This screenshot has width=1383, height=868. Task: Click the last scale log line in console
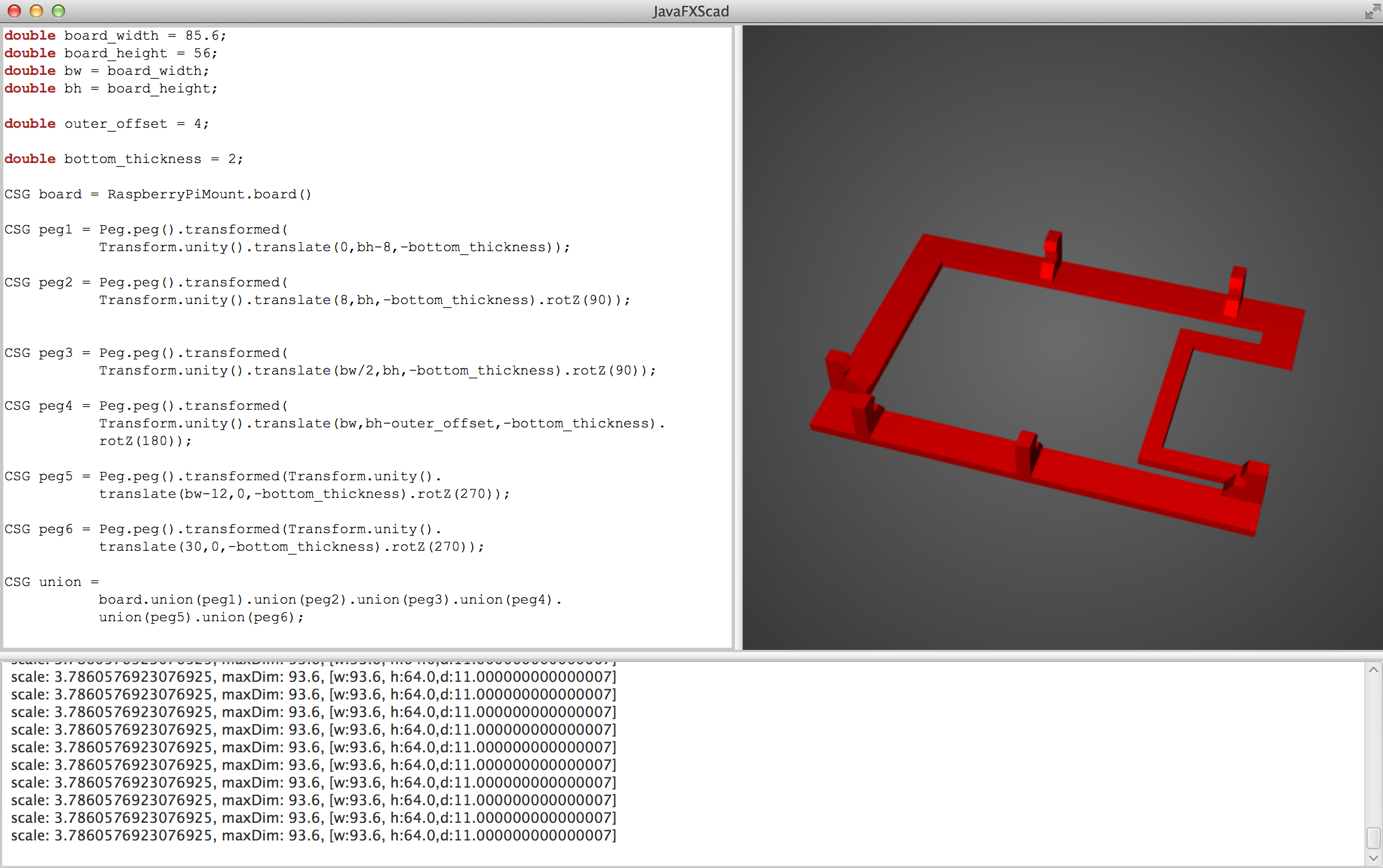[313, 836]
